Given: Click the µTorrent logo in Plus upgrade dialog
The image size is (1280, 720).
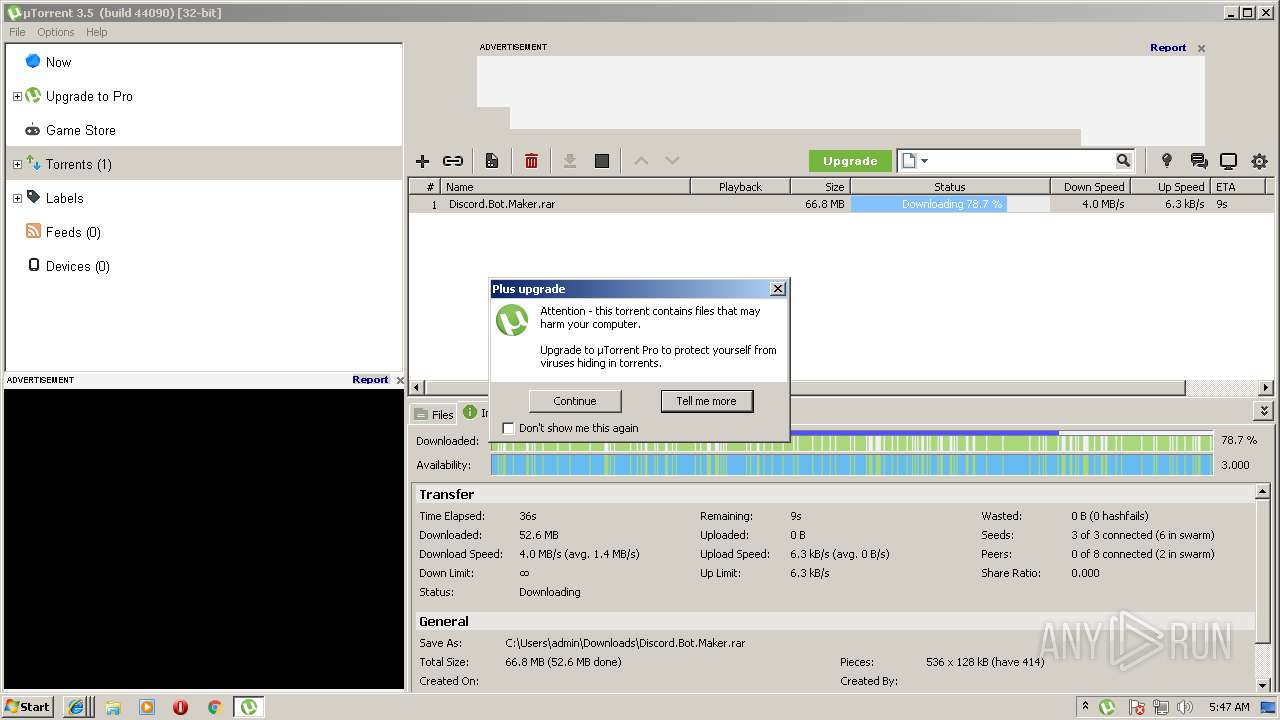Looking at the screenshot, I should click(512, 320).
